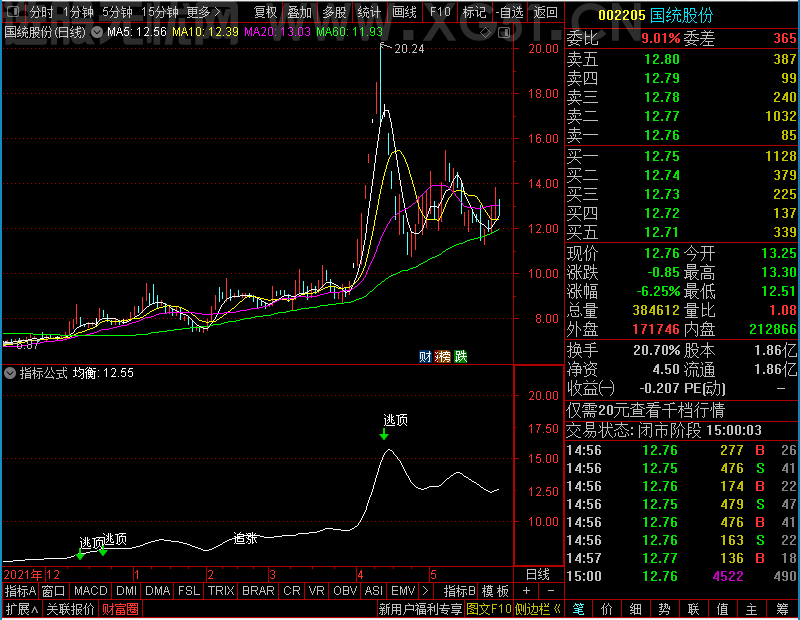Select 价 price tab
The image size is (800, 620).
pyautogui.click(x=607, y=609)
